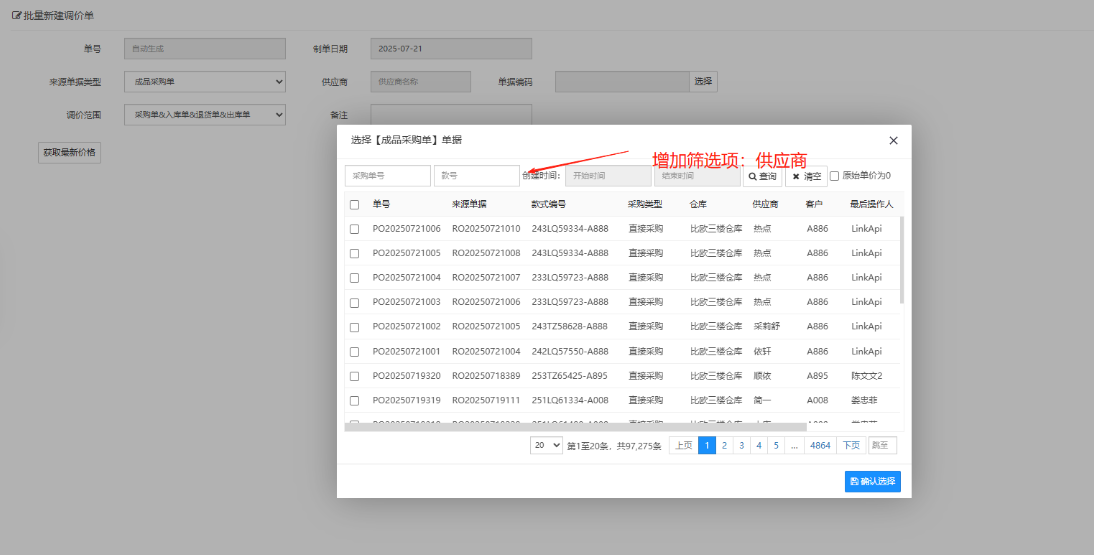Click the 查询 search button
Screen dimensions: 1094x555
click(762, 176)
